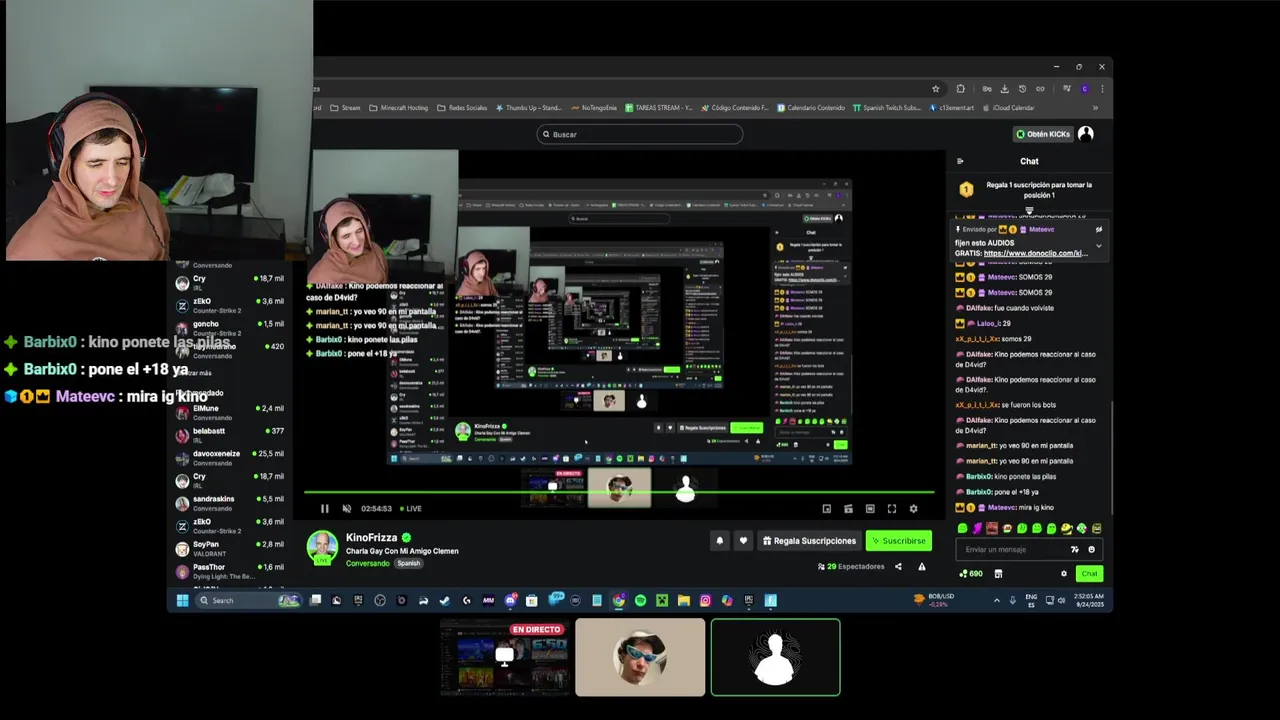Open sidebar channel PassThor

[229, 571]
